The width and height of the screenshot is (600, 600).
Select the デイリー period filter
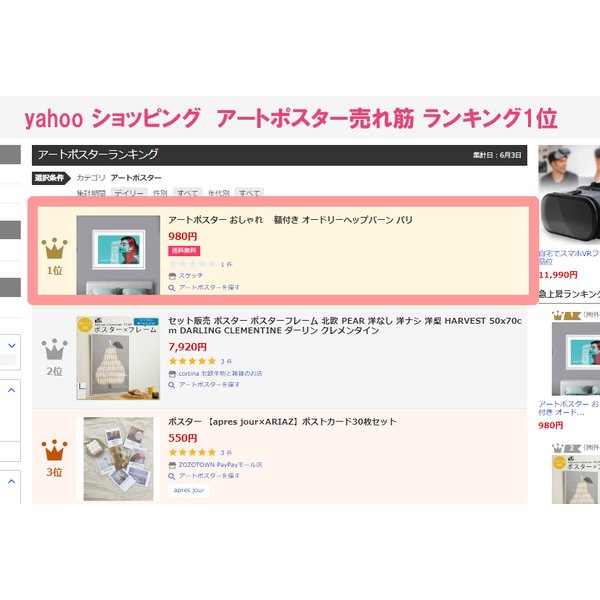129,192
